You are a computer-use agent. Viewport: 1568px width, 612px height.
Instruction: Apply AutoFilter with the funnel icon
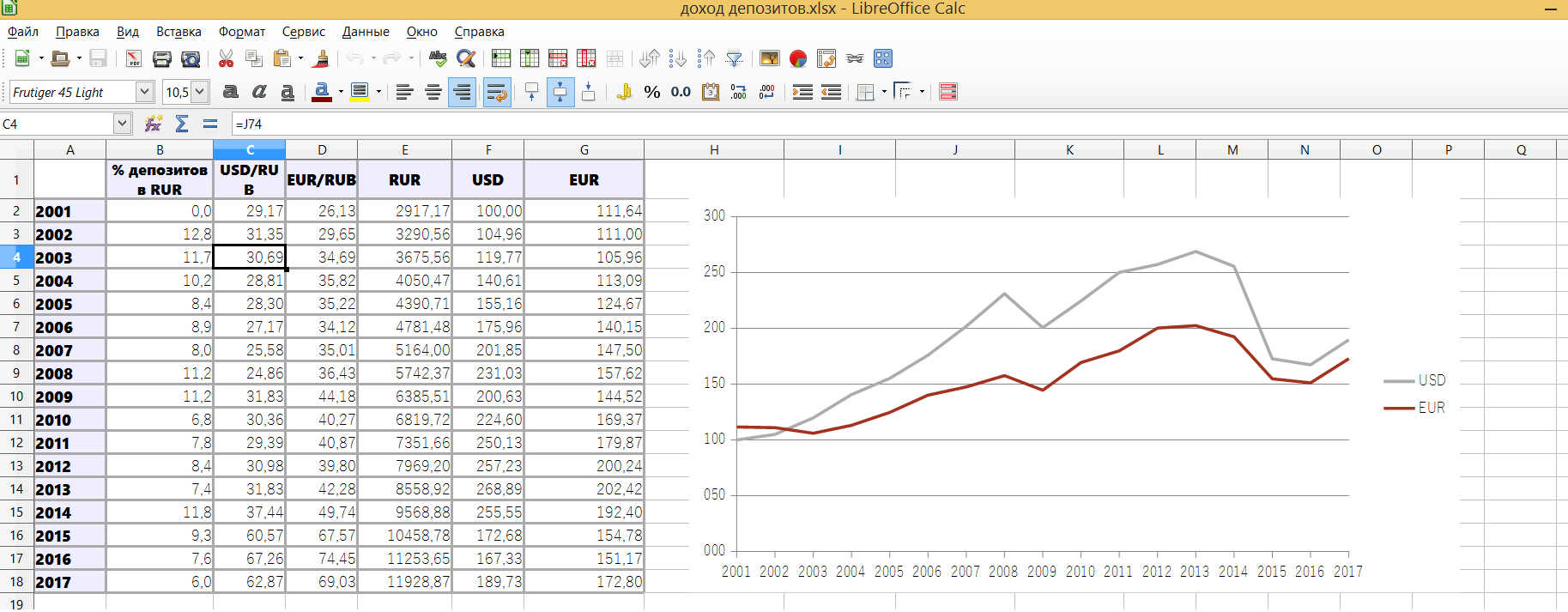pos(735,58)
